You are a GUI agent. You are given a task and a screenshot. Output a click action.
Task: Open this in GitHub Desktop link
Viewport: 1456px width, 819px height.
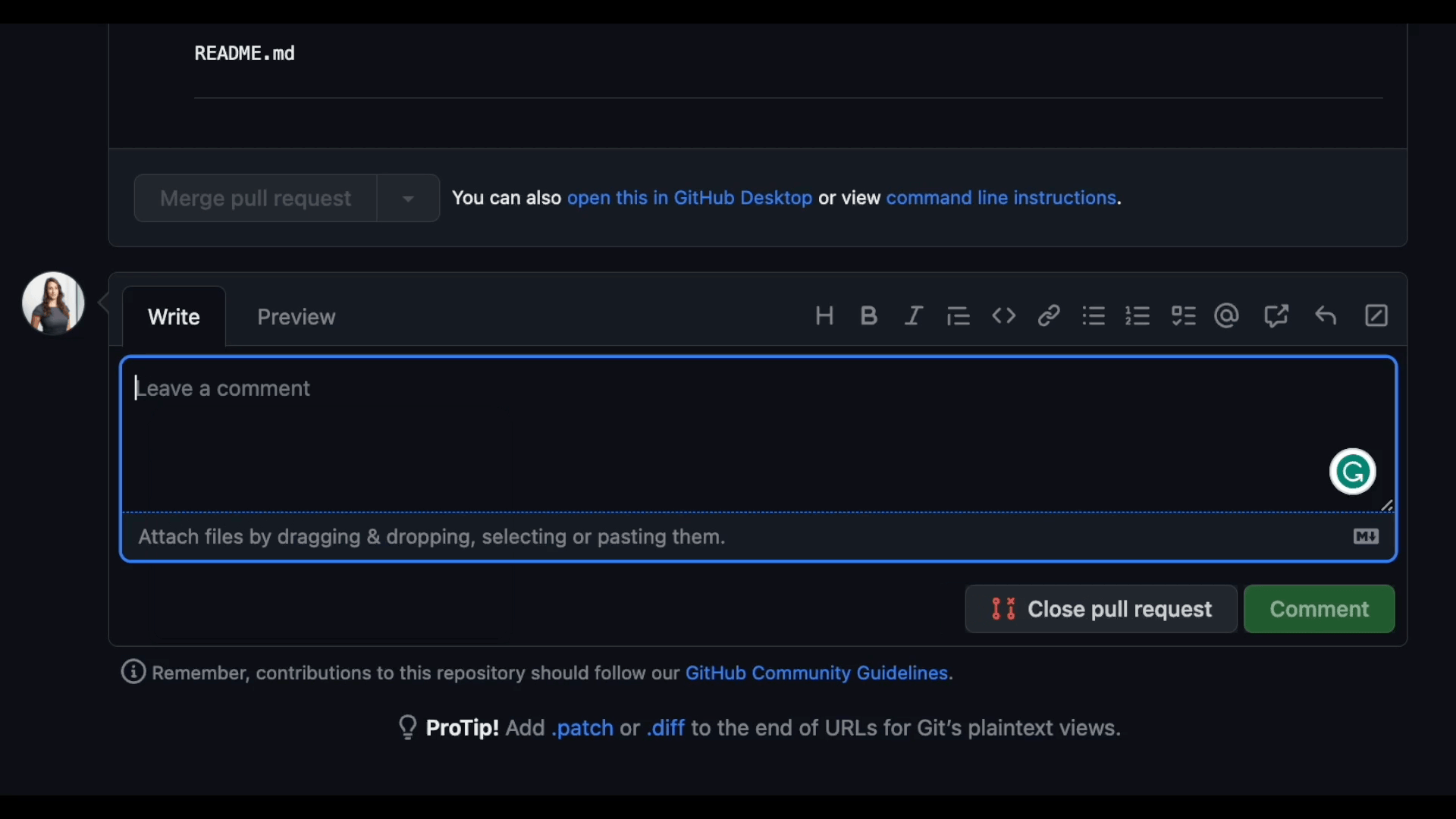tap(689, 198)
